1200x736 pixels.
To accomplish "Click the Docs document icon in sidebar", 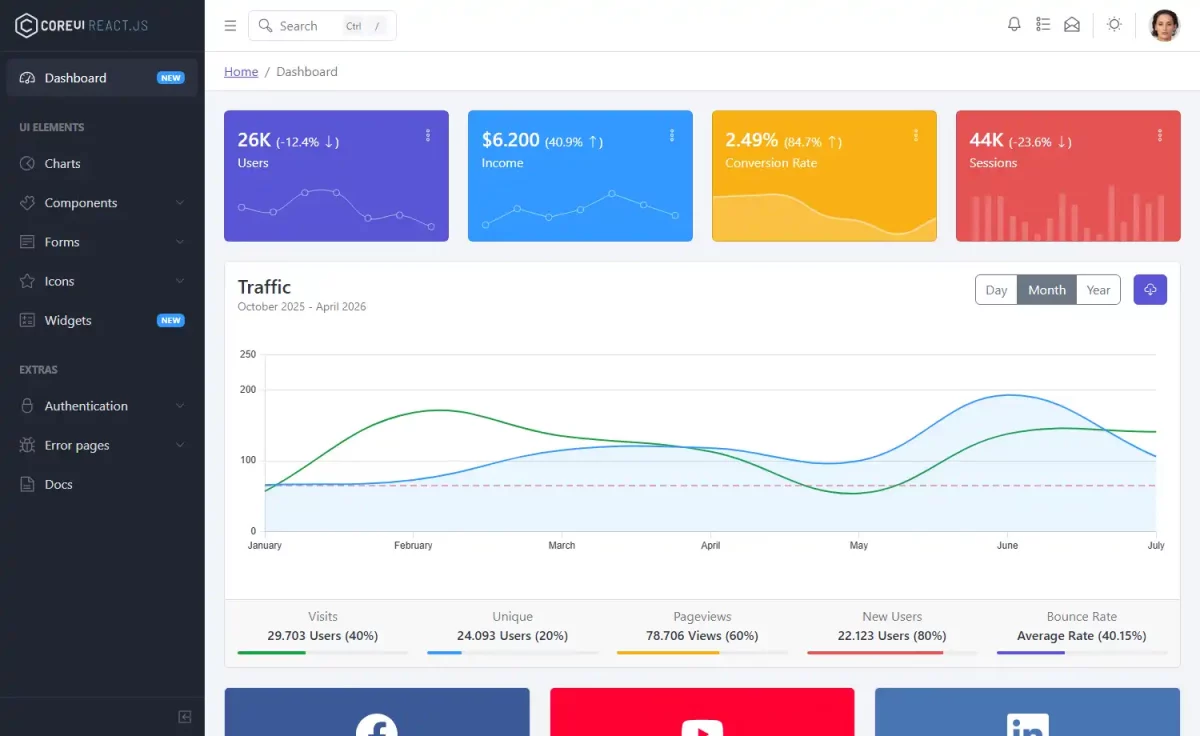I will coord(27,484).
